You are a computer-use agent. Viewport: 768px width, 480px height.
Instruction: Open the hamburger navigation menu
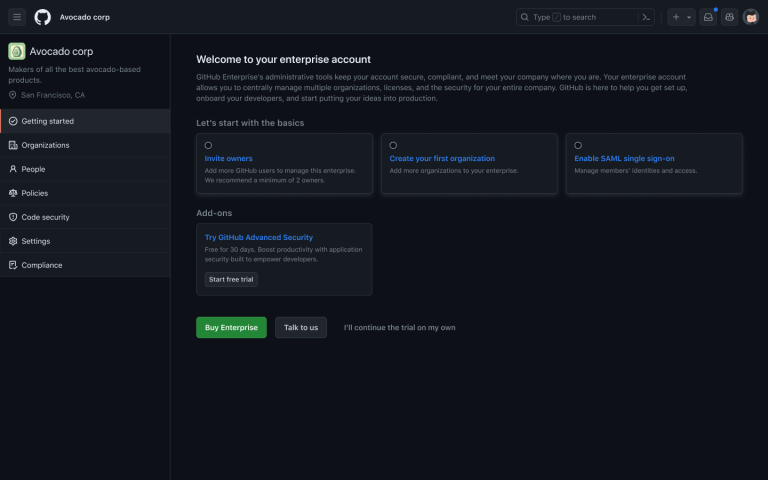coord(17,17)
